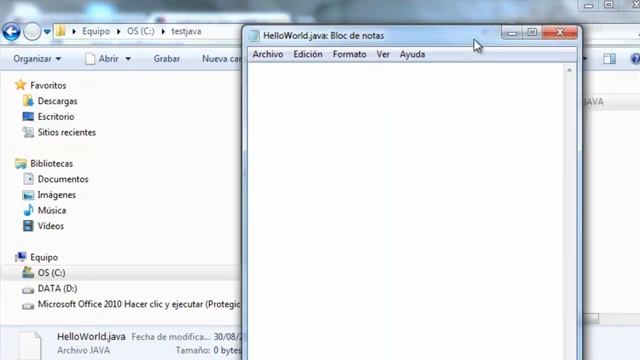This screenshot has width=640, height=360.
Task: Click the Escritorio desktop icon
Action: [28, 116]
